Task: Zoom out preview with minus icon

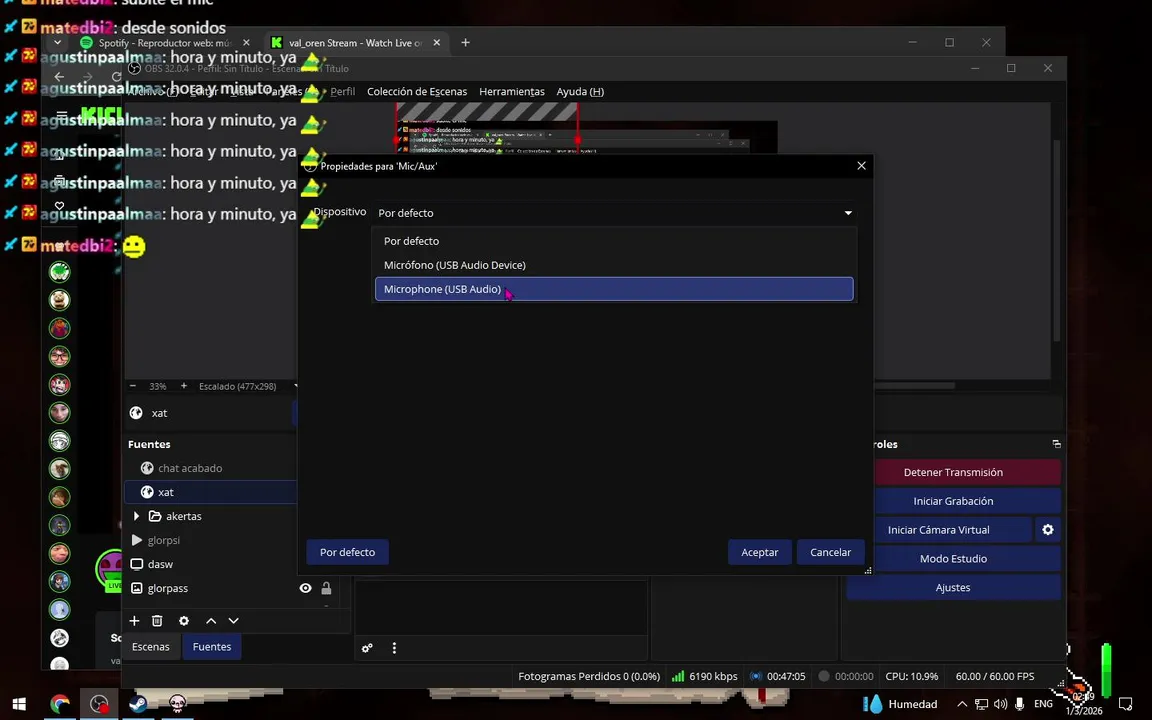Action: (x=133, y=386)
